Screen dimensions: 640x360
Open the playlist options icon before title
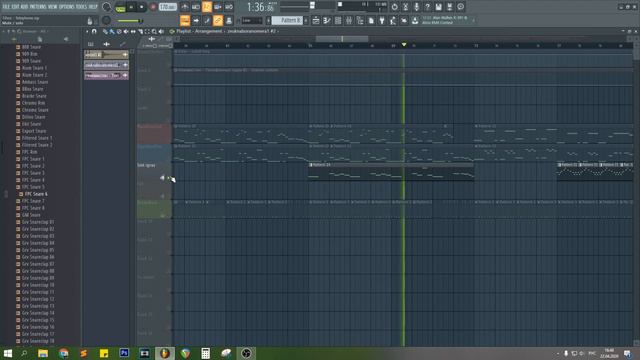(x=172, y=31)
